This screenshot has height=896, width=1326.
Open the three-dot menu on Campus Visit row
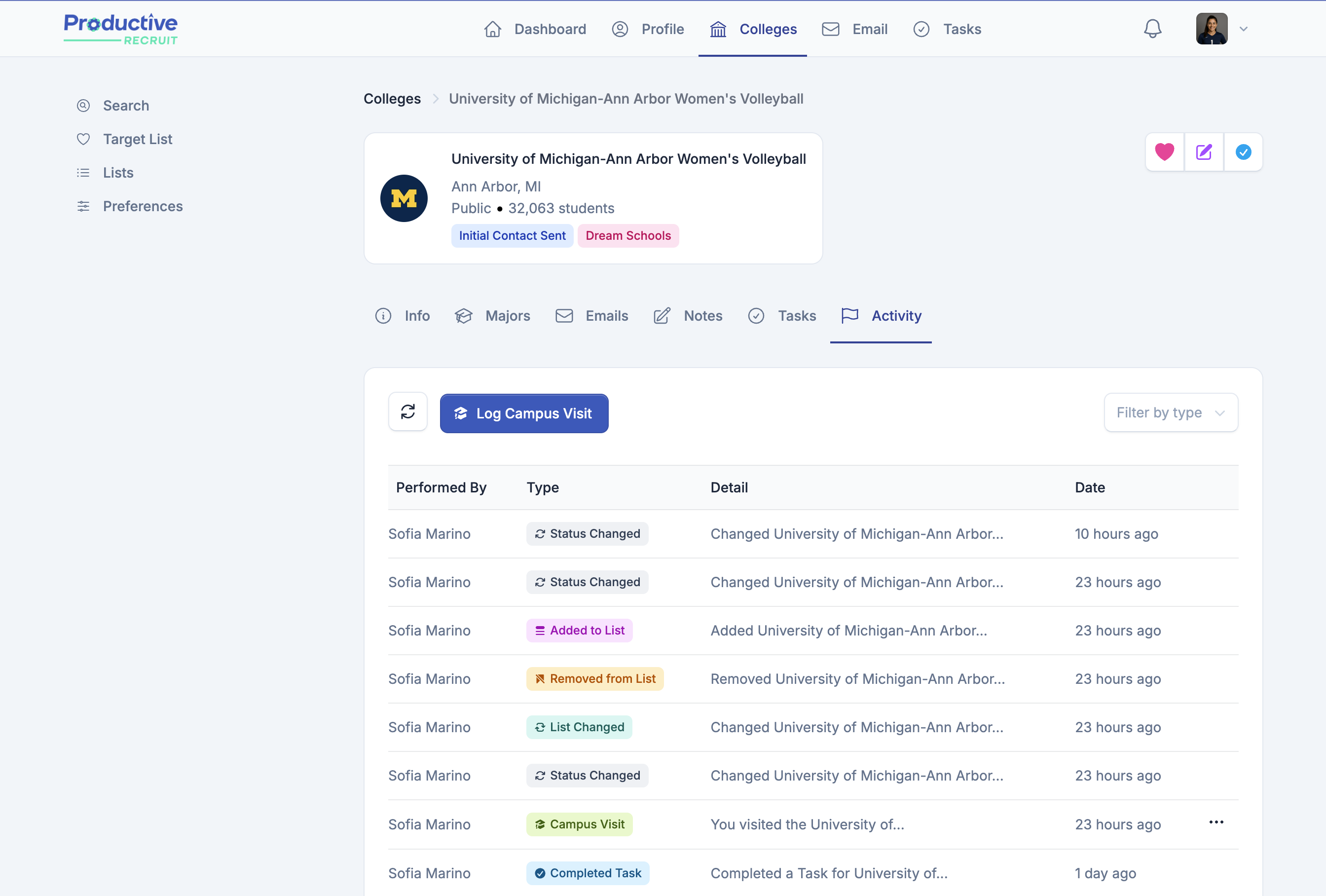(1216, 822)
